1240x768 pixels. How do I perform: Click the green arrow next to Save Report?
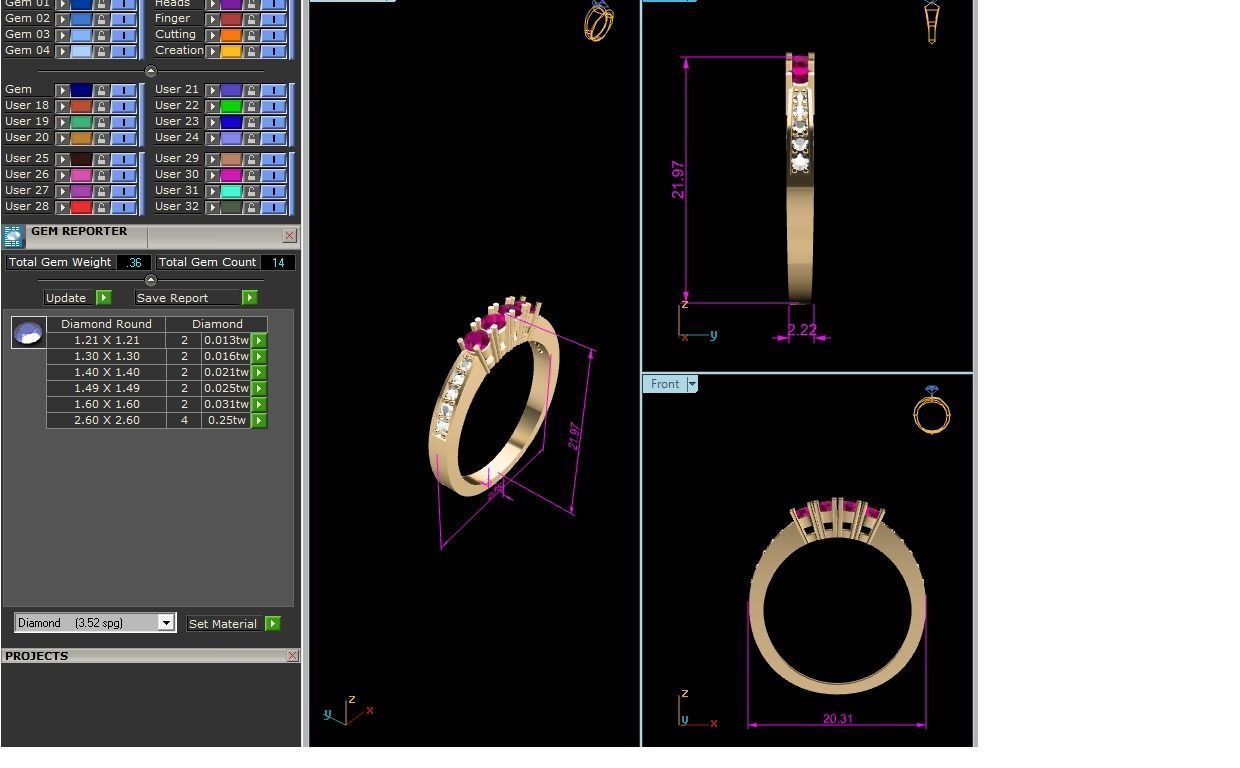click(249, 298)
